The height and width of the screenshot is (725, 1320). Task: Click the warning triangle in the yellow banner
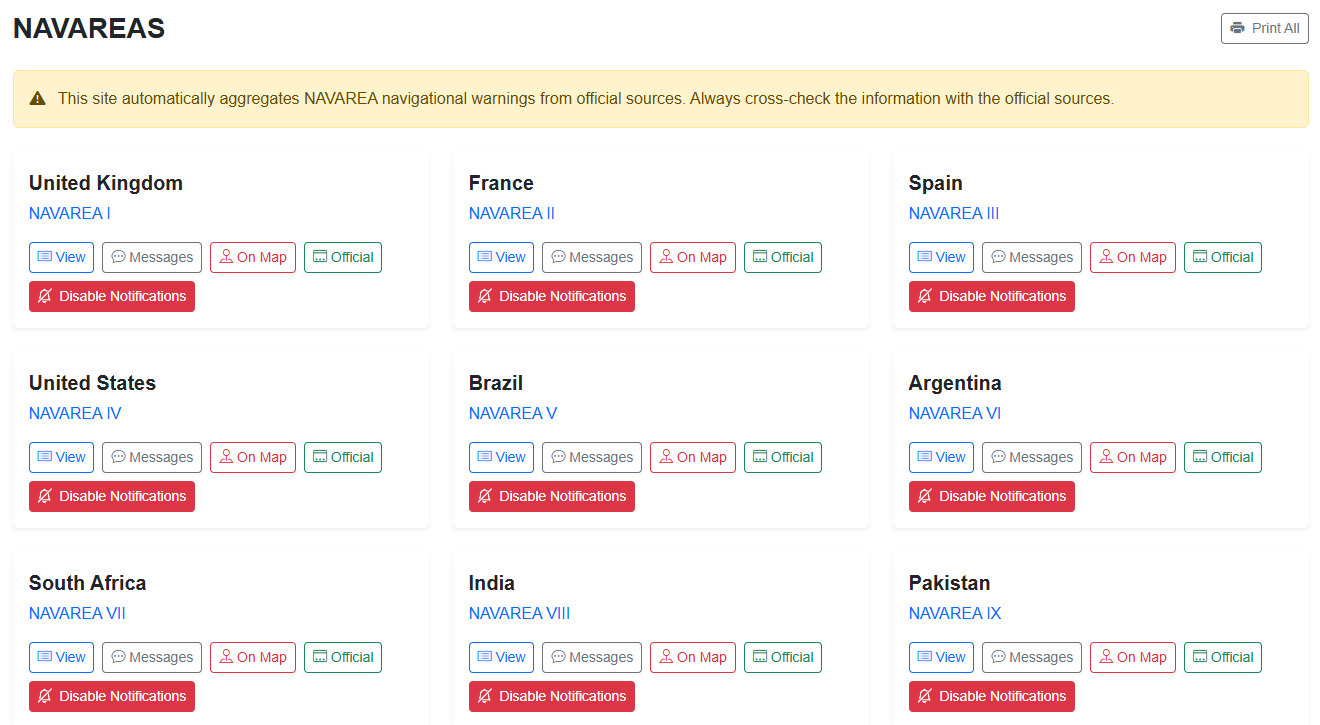38,99
